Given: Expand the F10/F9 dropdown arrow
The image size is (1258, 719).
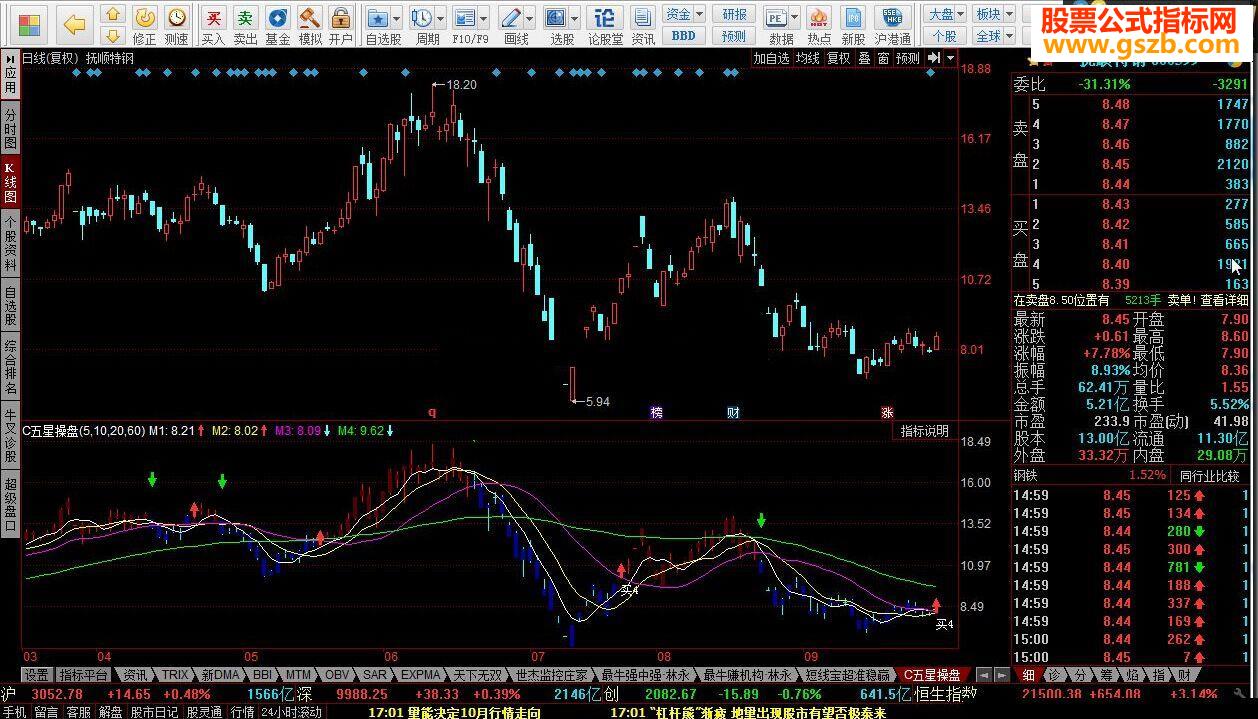Looking at the screenshot, I should pos(485,18).
